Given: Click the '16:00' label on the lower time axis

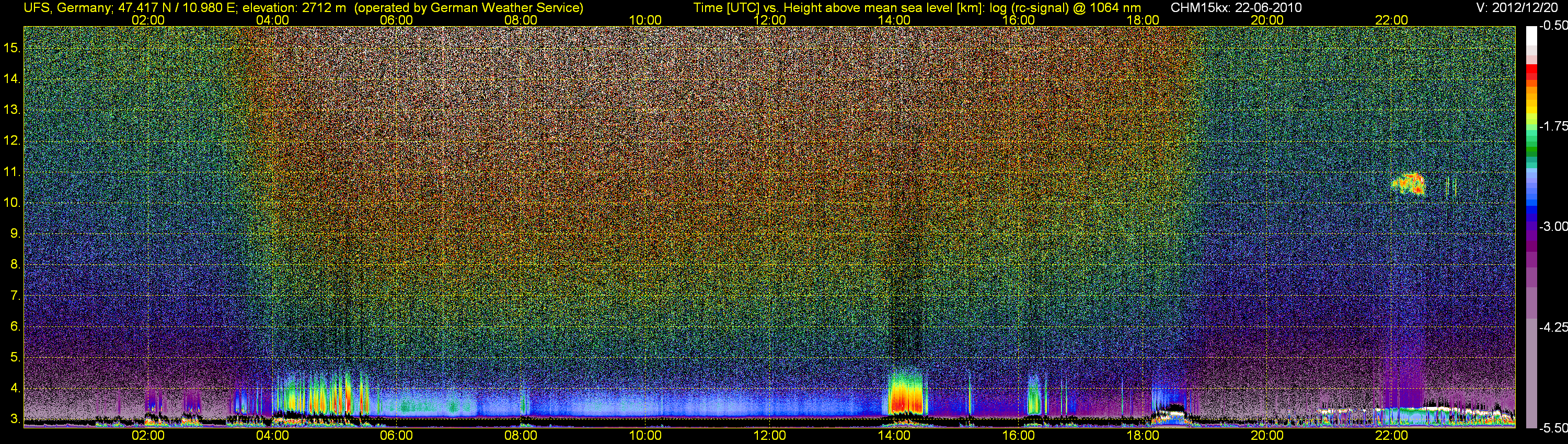Looking at the screenshot, I should [1018, 436].
